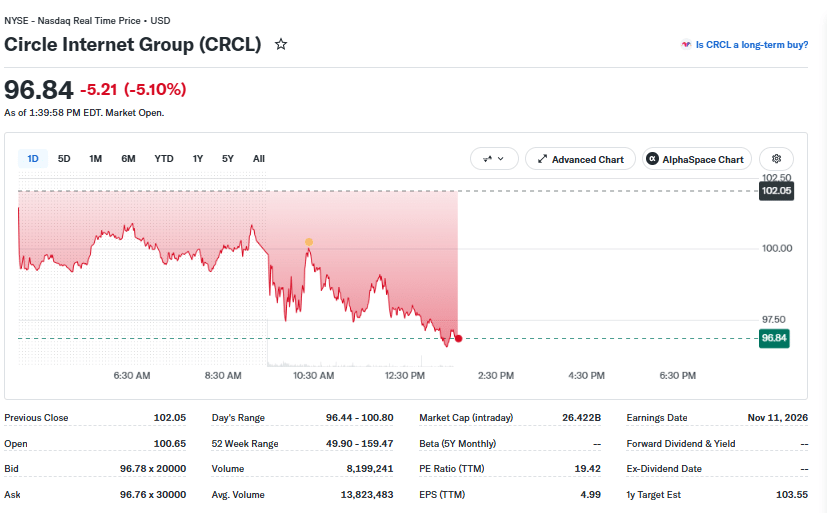Viewport: 827px width, 513px height.
Task: Click the Forward Dividend & Yield label
Action: [681, 443]
